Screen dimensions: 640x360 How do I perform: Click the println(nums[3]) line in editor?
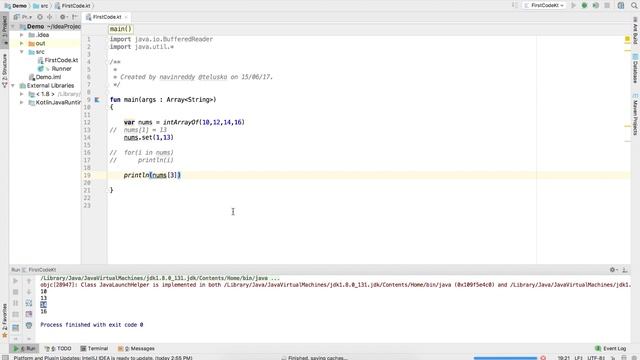click(152, 175)
